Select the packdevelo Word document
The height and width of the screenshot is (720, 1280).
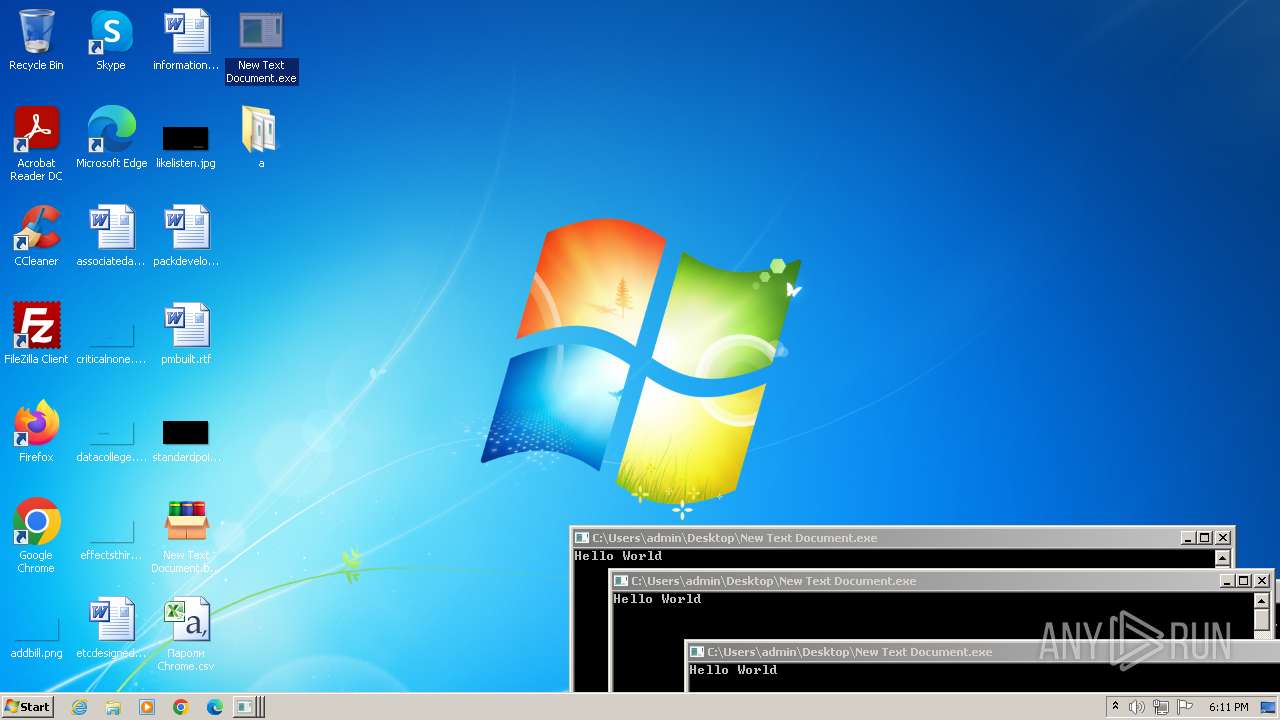186,236
